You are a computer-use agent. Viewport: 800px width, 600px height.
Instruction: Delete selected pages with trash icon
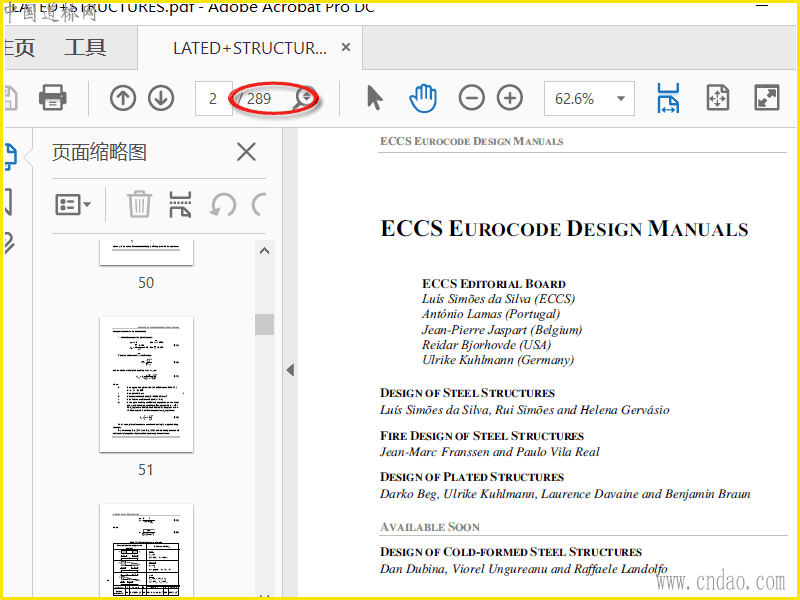(x=139, y=205)
